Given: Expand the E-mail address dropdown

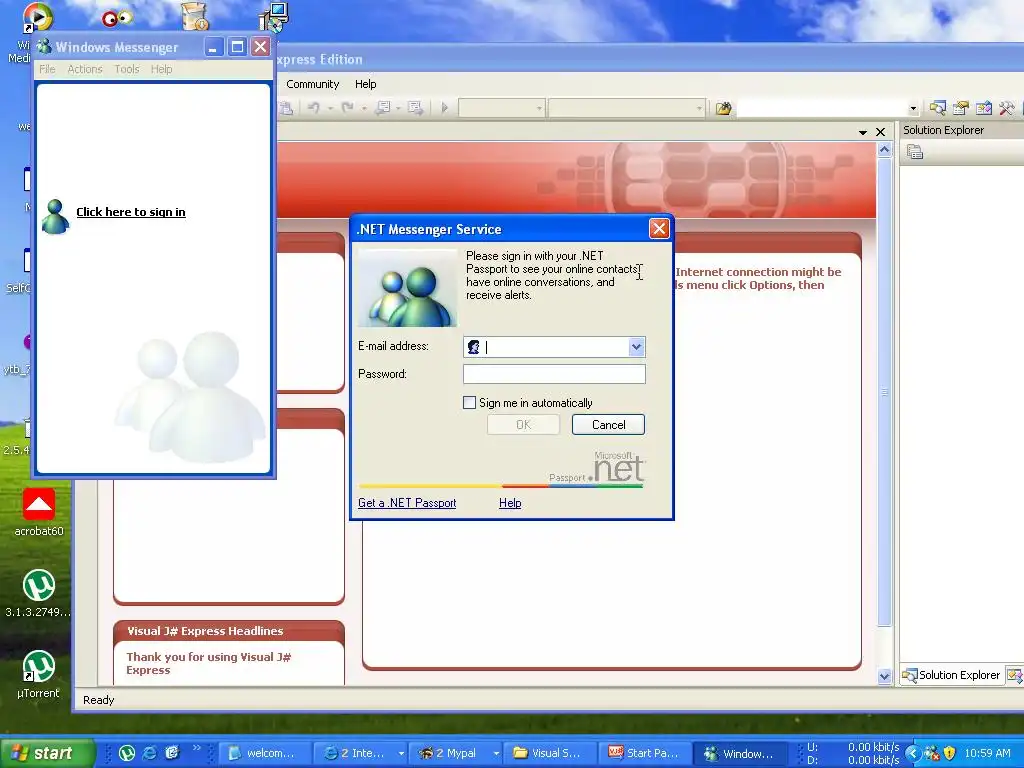Looking at the screenshot, I should coord(636,347).
